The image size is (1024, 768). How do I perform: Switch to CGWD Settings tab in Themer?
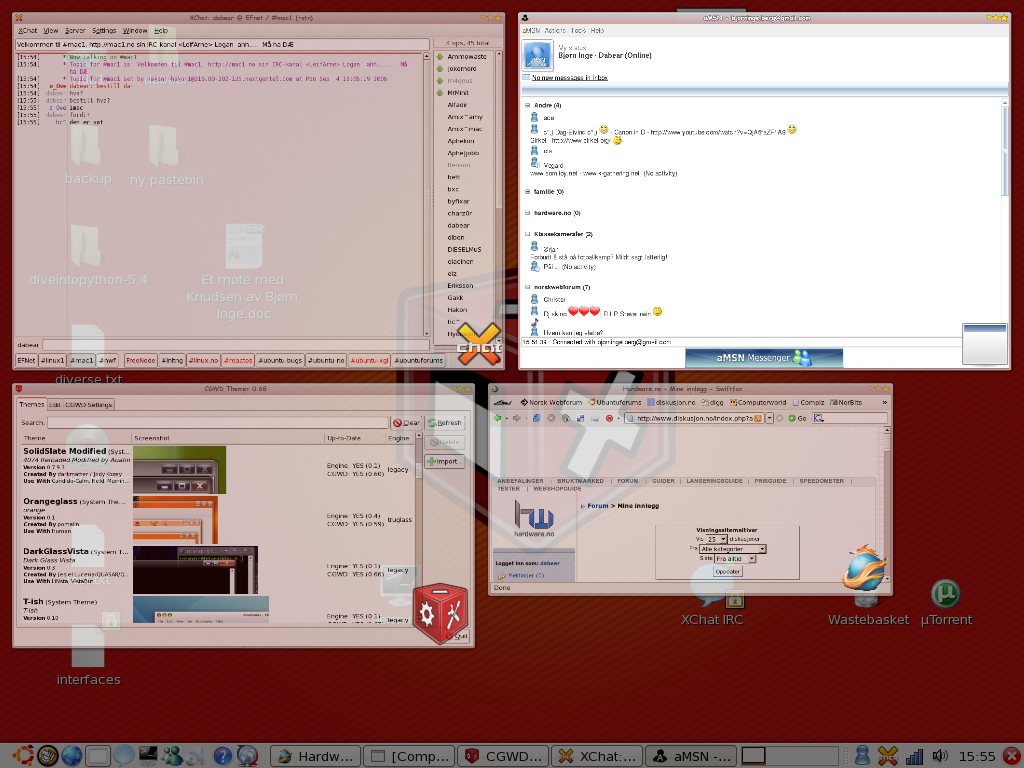(88, 405)
